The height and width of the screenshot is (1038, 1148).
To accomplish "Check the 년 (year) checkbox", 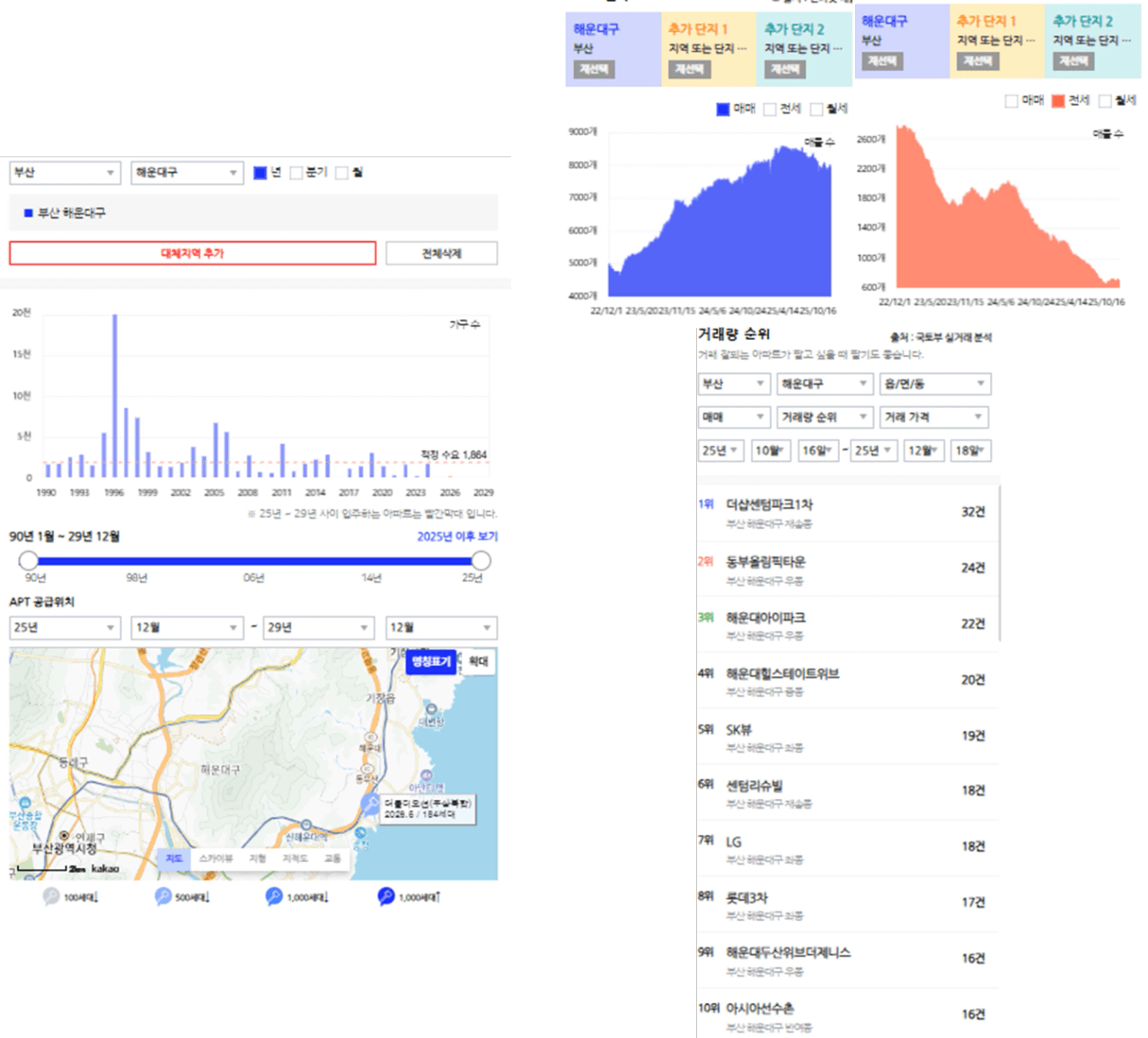I will [x=261, y=173].
